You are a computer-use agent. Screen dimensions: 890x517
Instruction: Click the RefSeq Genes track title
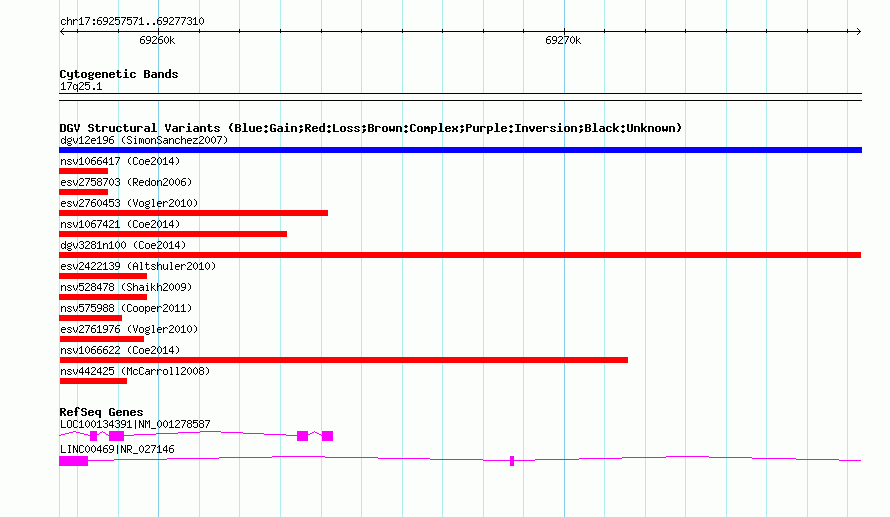101,412
